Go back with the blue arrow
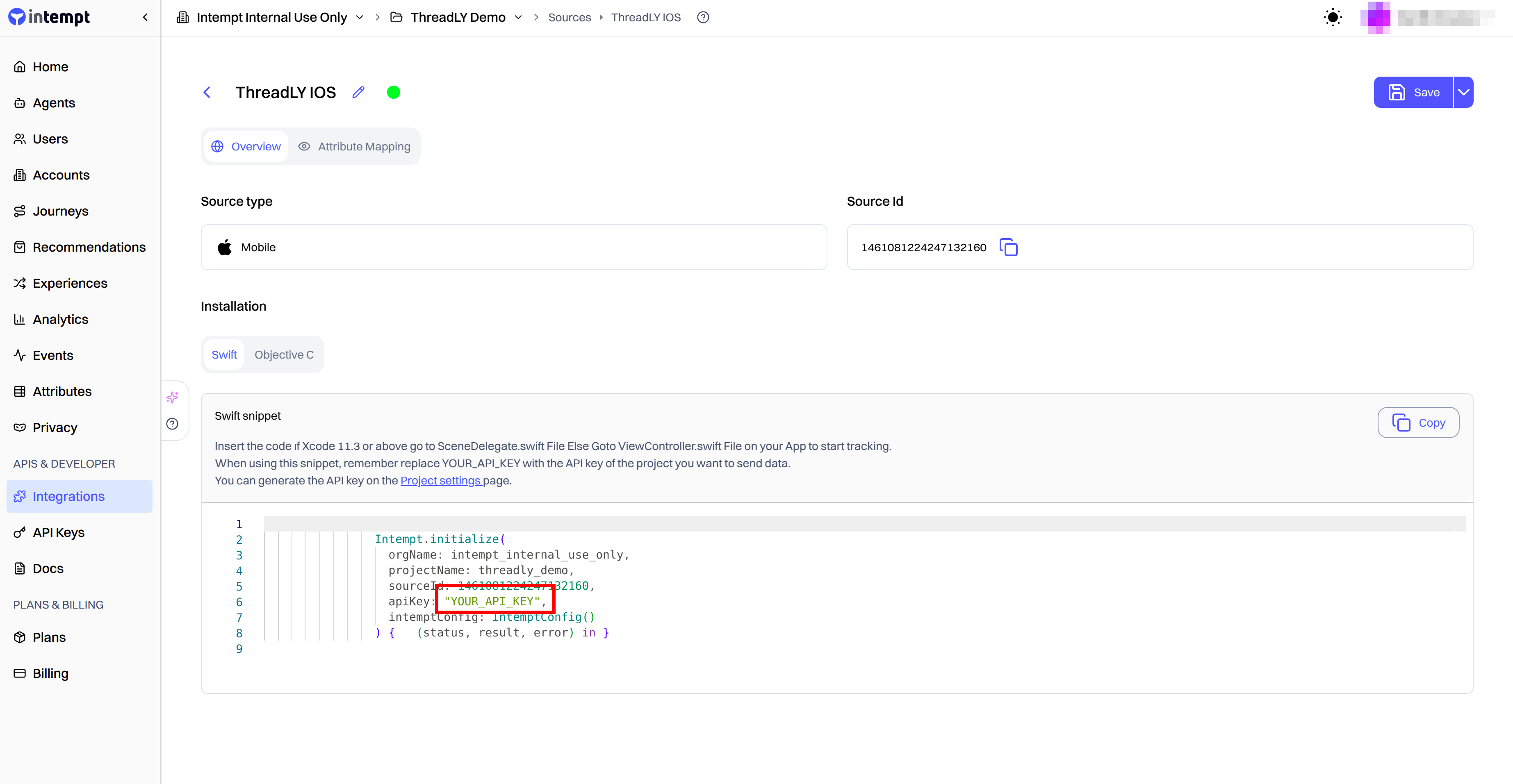This screenshot has width=1513, height=784. click(207, 92)
